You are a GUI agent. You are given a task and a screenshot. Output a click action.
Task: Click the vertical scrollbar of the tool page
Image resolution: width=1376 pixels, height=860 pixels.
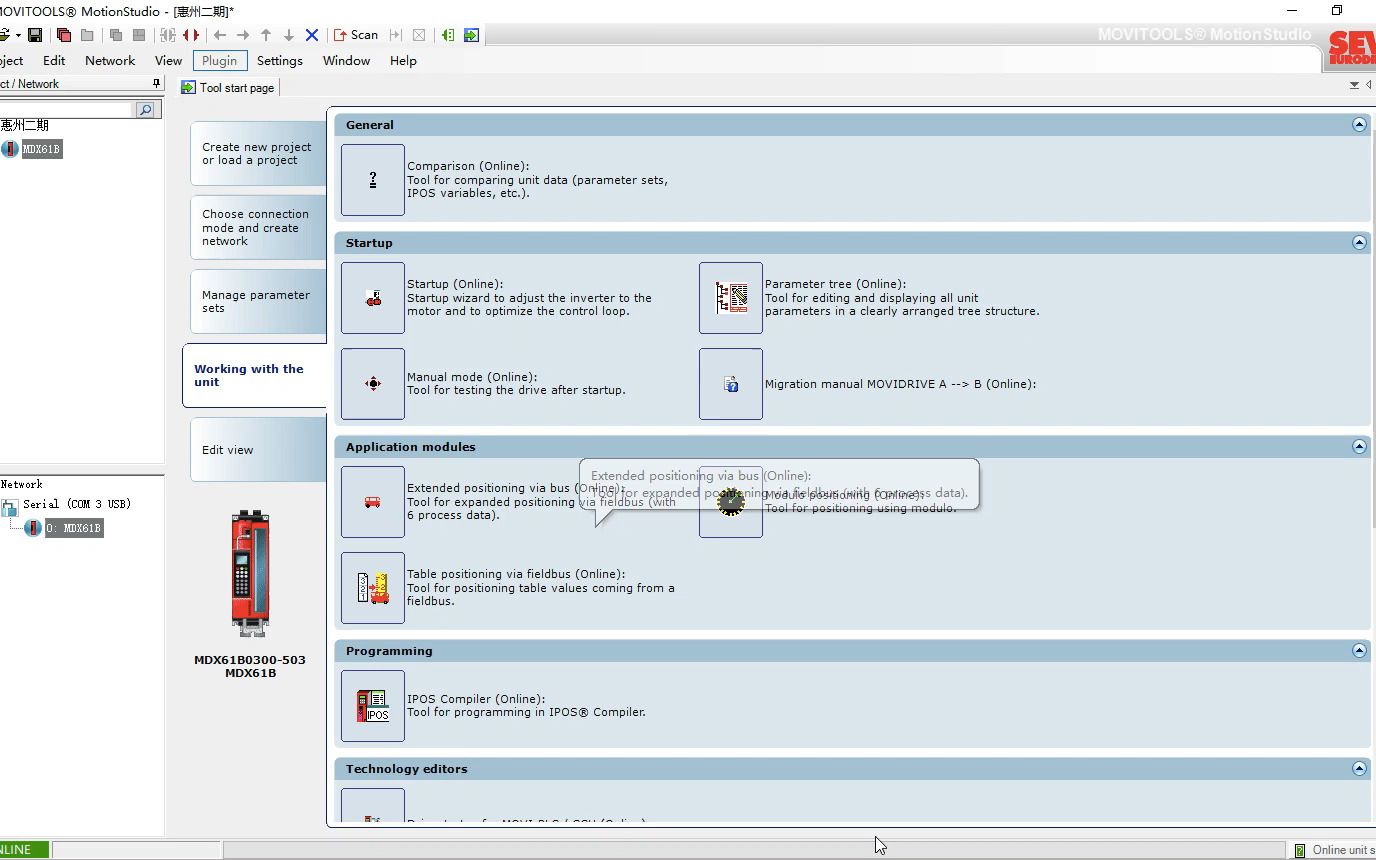pos(1372,470)
